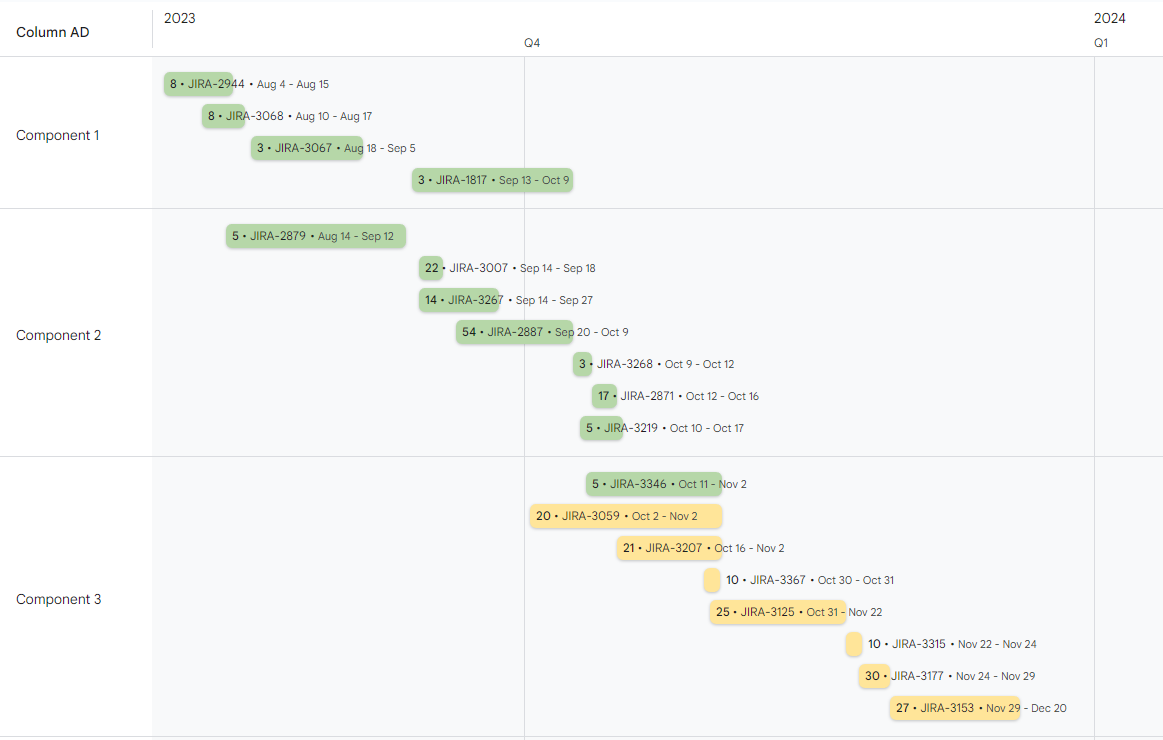The height and width of the screenshot is (740, 1163).
Task: Click the "Oct 30 - Oct 31" date text
Action: 856,579
